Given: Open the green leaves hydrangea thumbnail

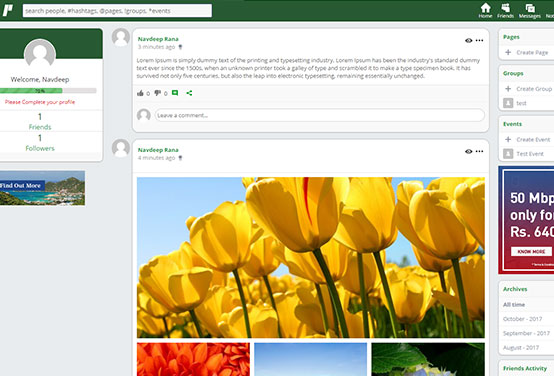Looking at the screenshot, I should (x=428, y=359).
